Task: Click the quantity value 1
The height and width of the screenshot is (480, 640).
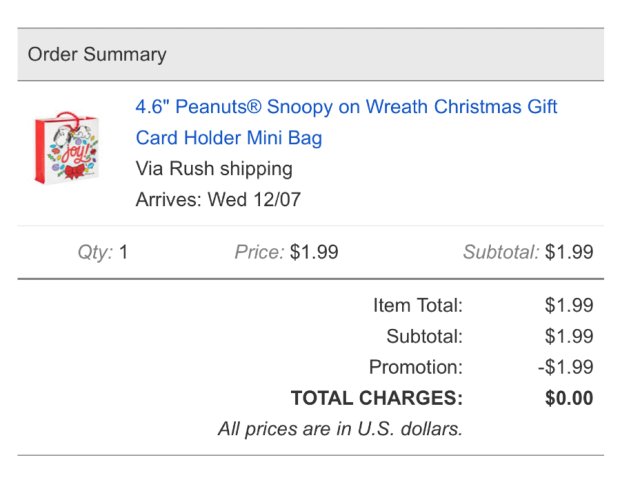Action: tap(124, 252)
